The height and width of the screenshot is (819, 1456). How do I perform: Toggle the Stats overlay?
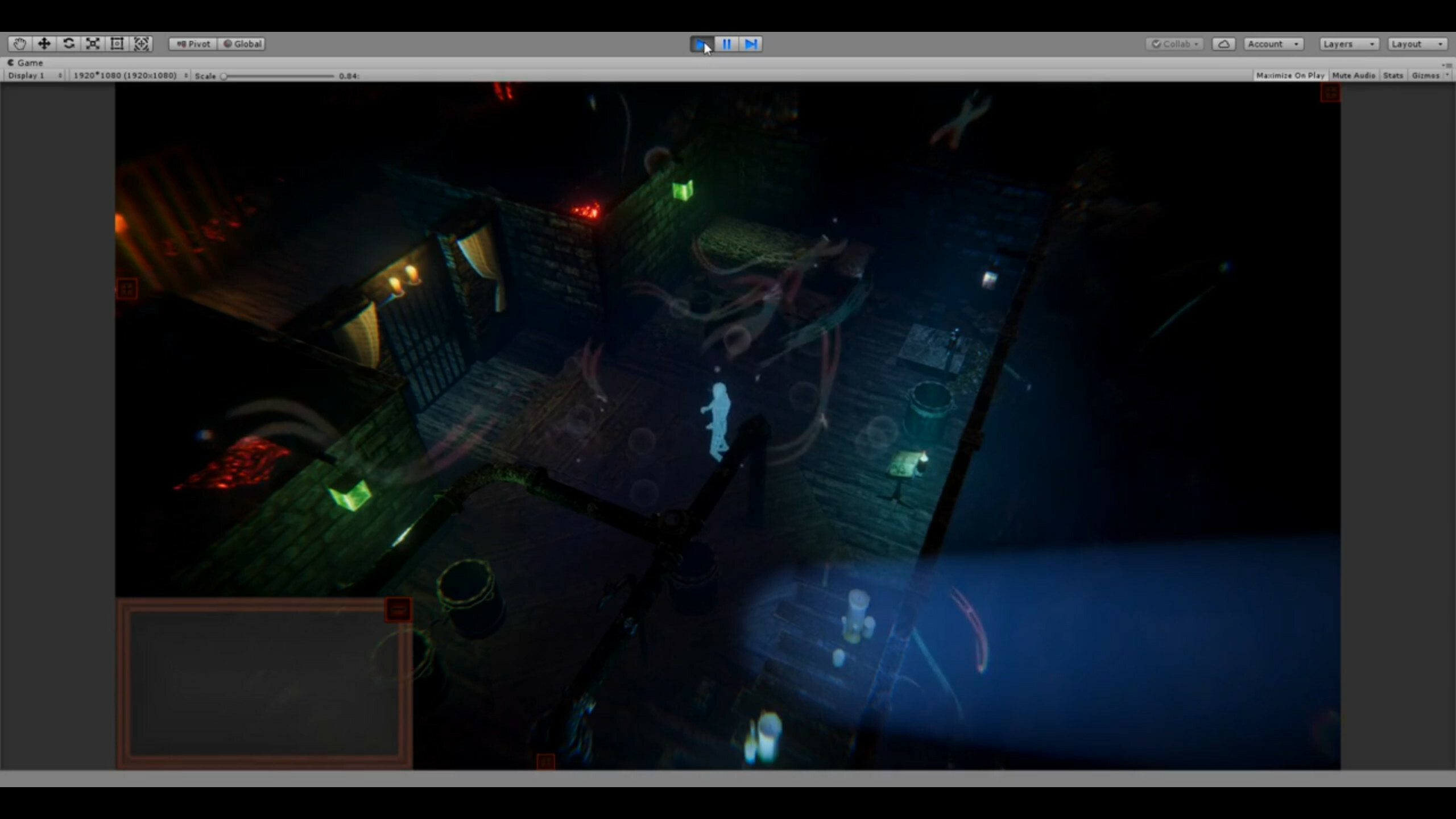[1393, 75]
